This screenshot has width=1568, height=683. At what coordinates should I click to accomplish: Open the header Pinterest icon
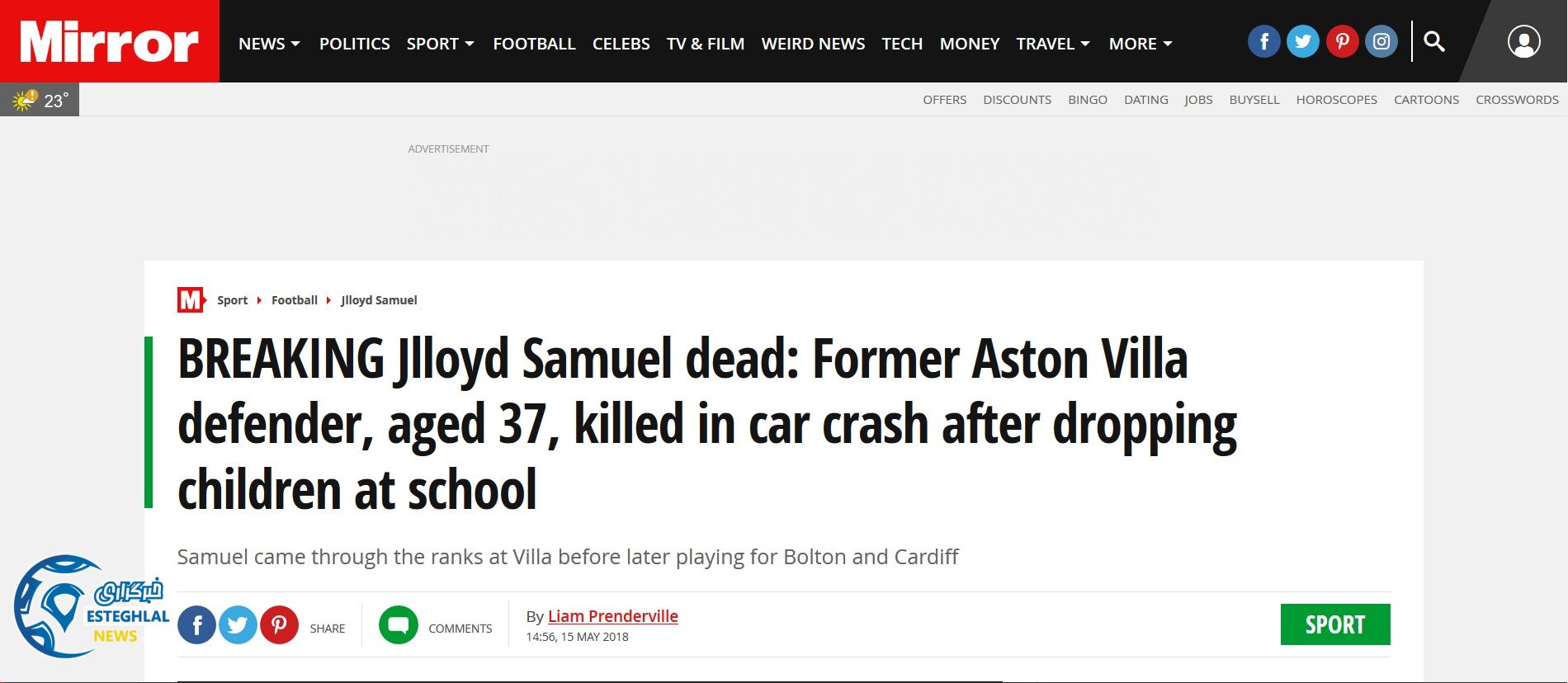tap(1342, 41)
